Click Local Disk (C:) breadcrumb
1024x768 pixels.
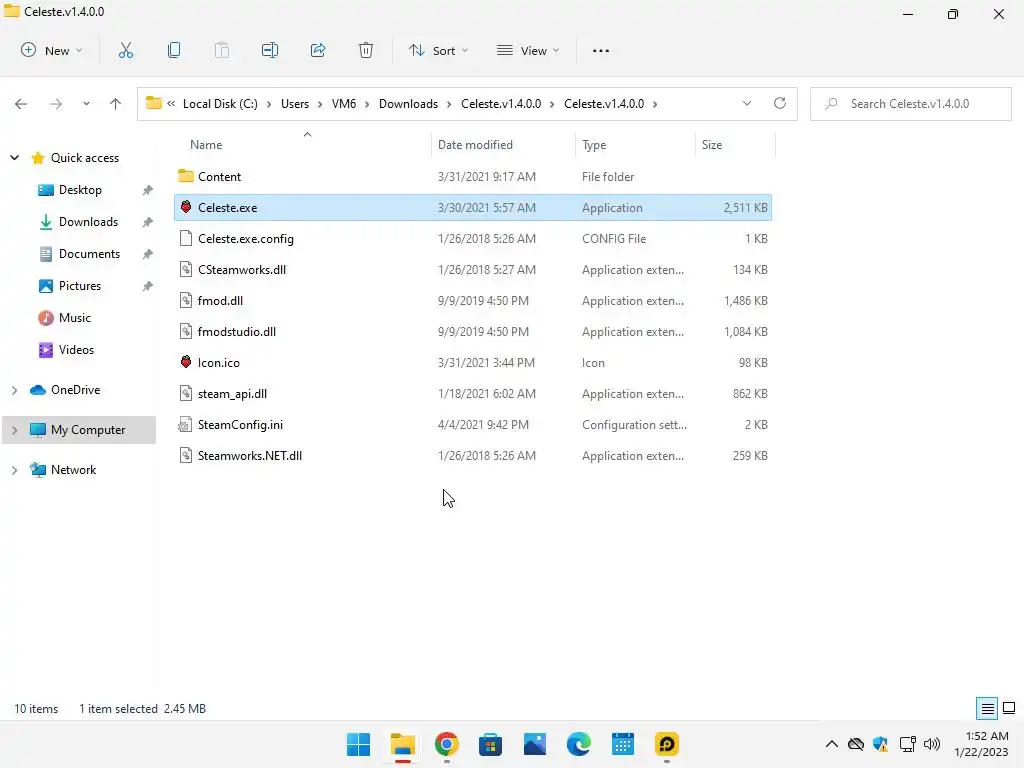pos(220,104)
